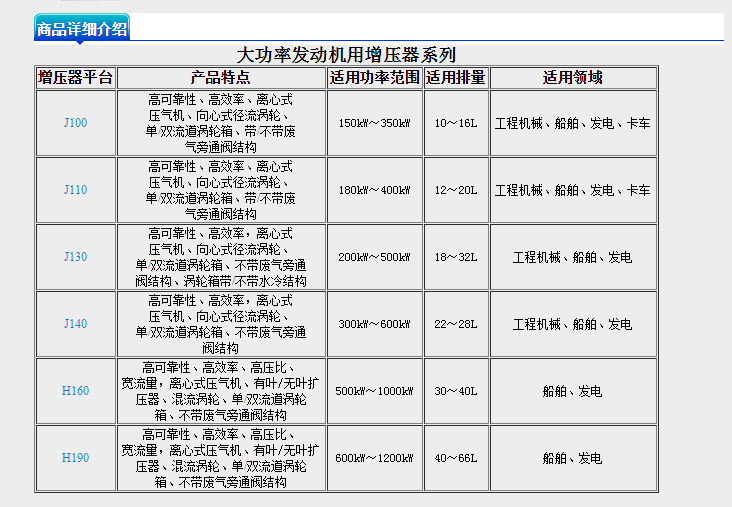
Task: Open the 商品详细介绍 tab
Action: [82, 28]
